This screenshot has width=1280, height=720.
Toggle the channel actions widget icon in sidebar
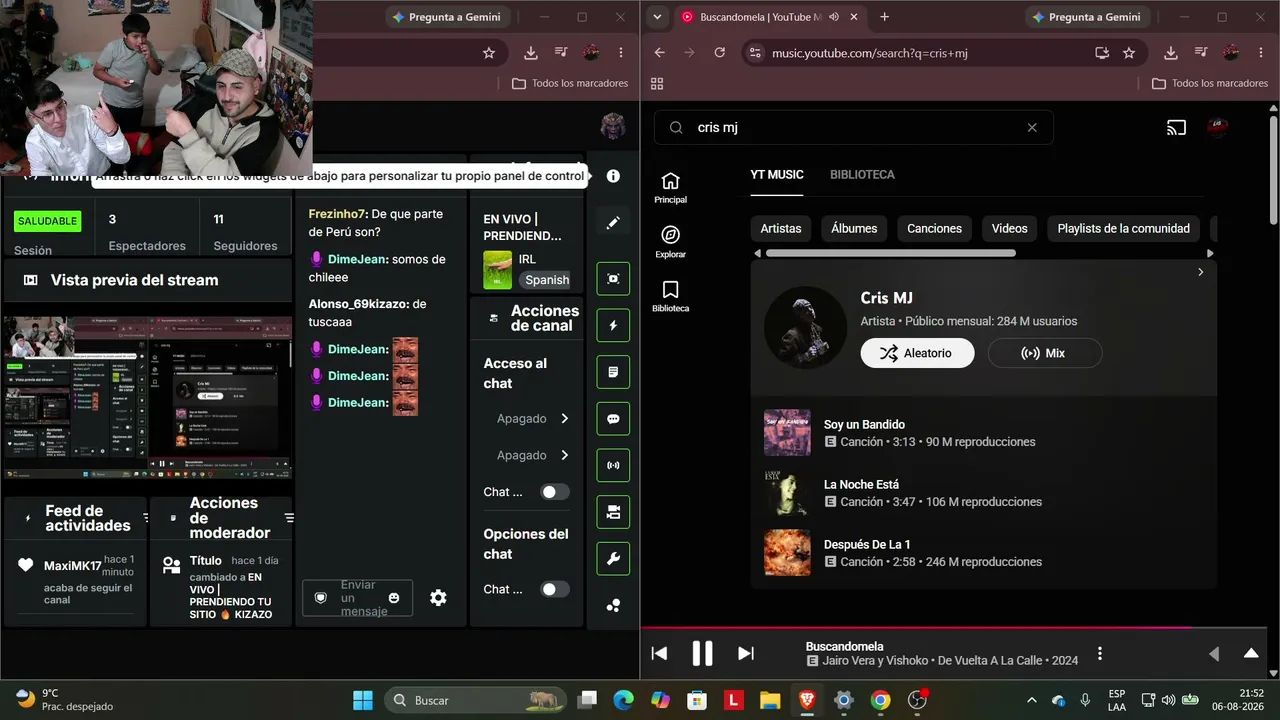[x=613, y=512]
